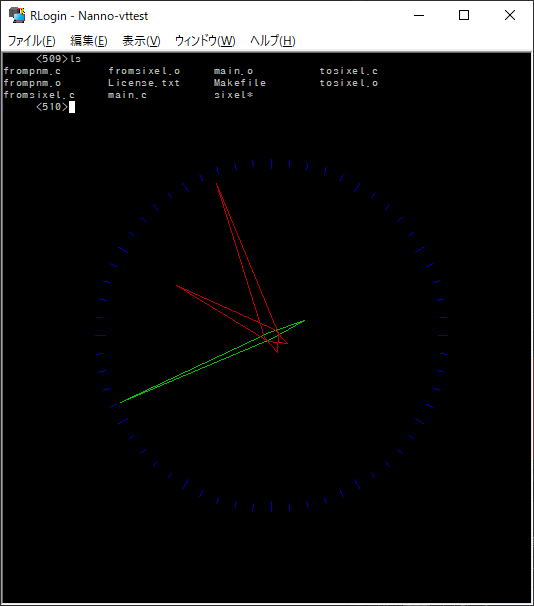The image size is (534, 606).
Task: Click the frompnm.c filename in listing
Action: 32,71
